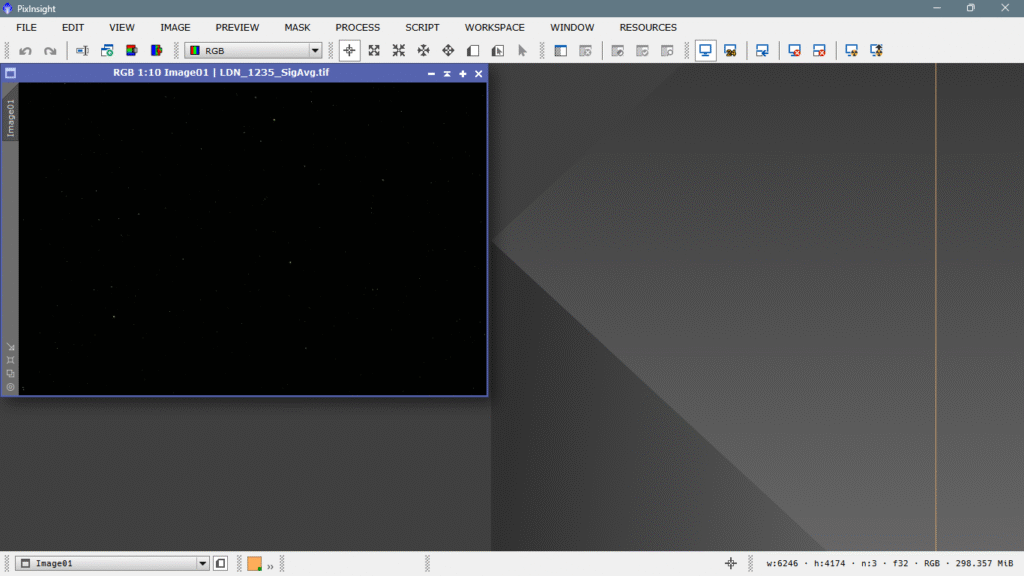Screen dimensions: 1024x576
Task: Click the orange swatch in bottom bar
Action: [255, 564]
